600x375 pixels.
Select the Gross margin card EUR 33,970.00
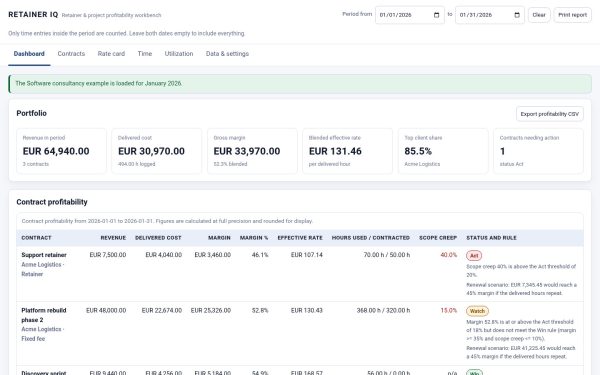tap(252, 151)
